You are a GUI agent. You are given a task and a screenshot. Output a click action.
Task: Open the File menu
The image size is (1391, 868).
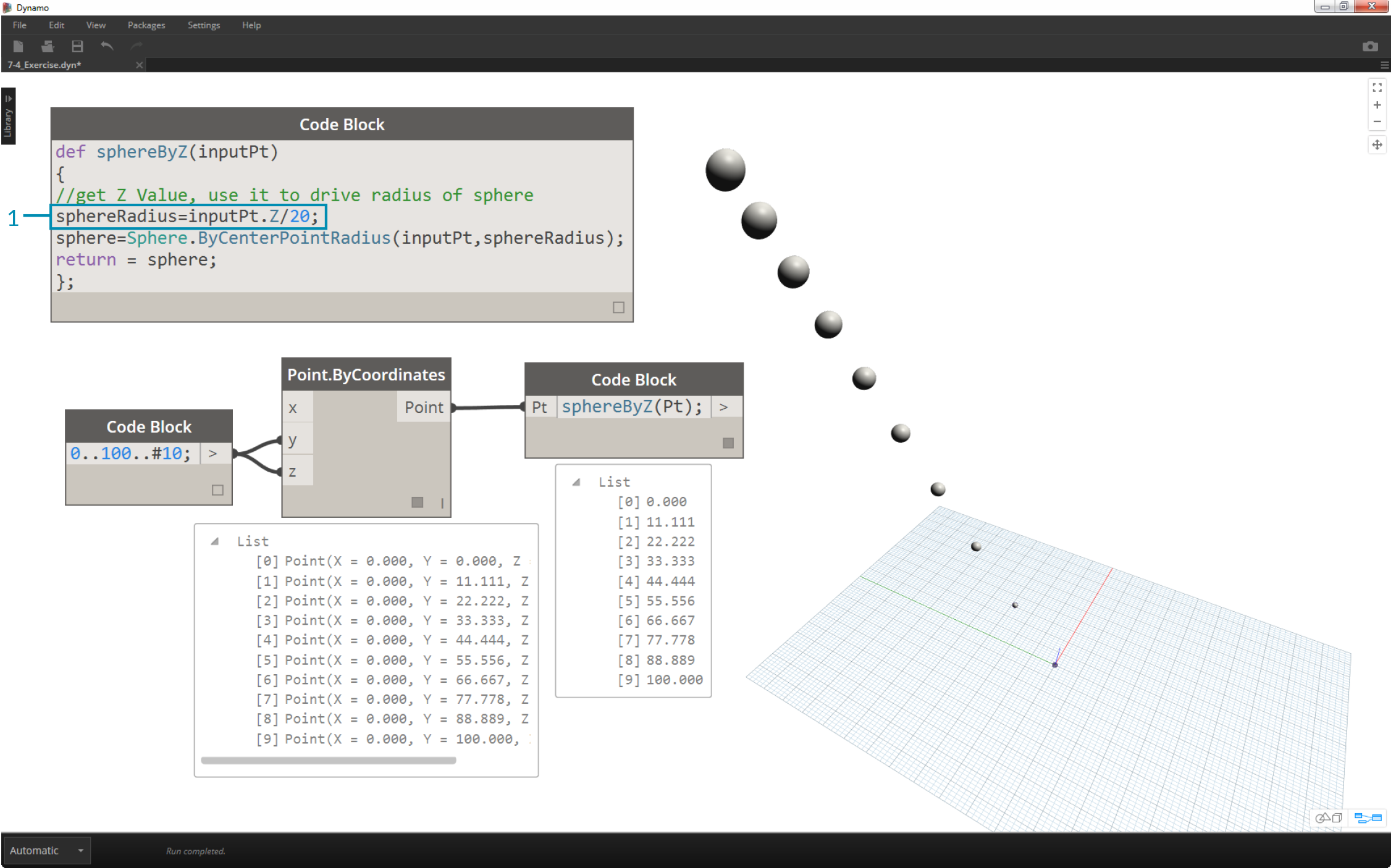click(20, 25)
